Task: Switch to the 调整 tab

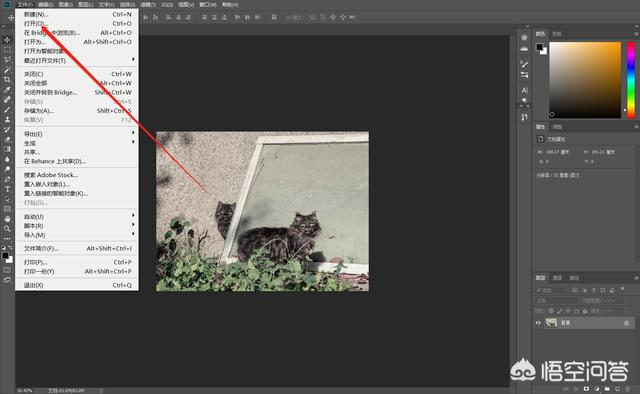Action: point(558,127)
